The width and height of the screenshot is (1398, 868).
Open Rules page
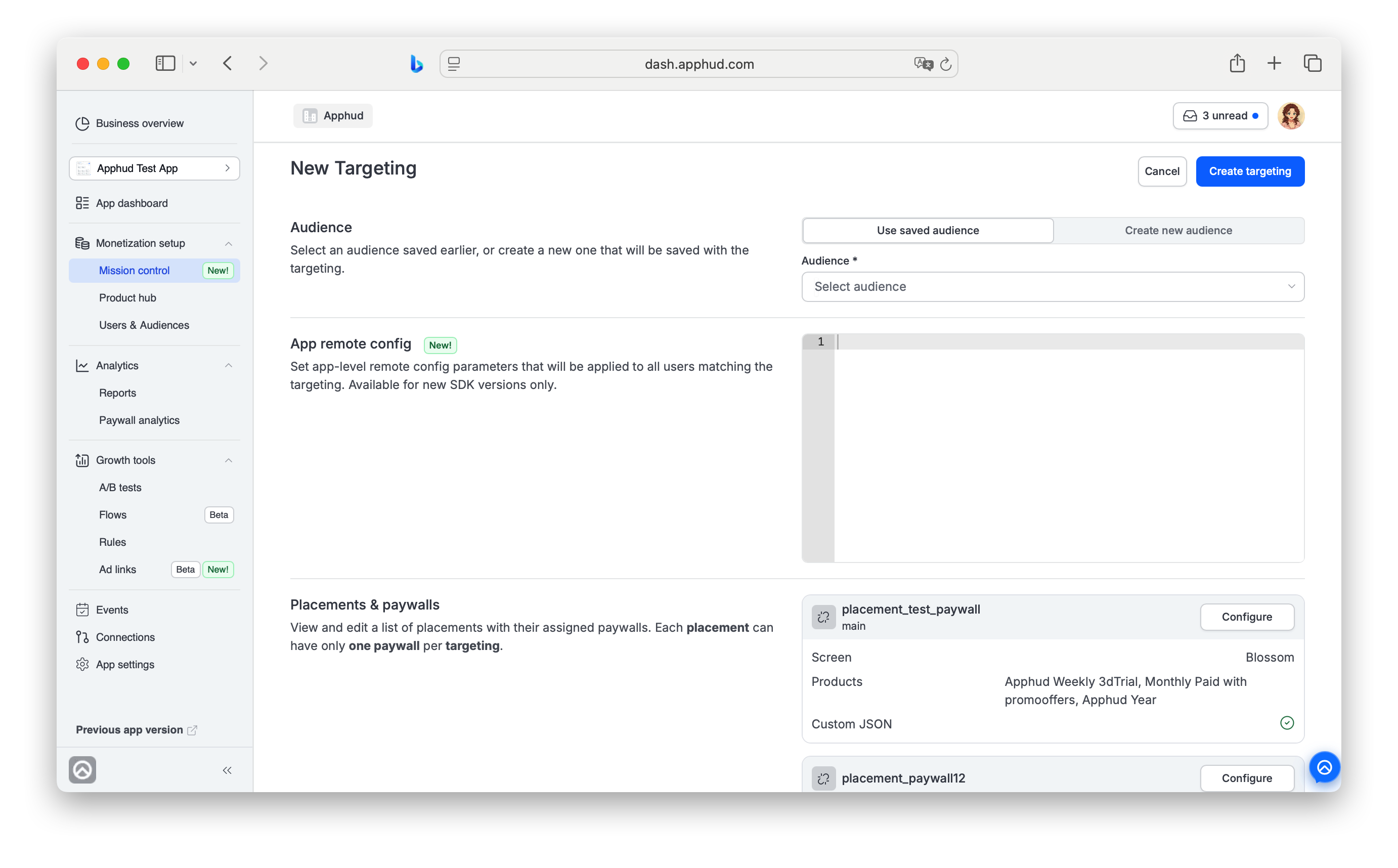112,542
